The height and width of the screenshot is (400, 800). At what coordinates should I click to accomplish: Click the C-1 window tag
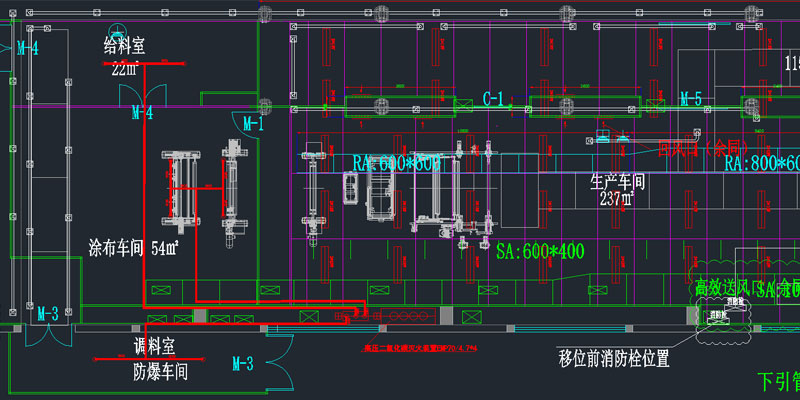point(493,99)
